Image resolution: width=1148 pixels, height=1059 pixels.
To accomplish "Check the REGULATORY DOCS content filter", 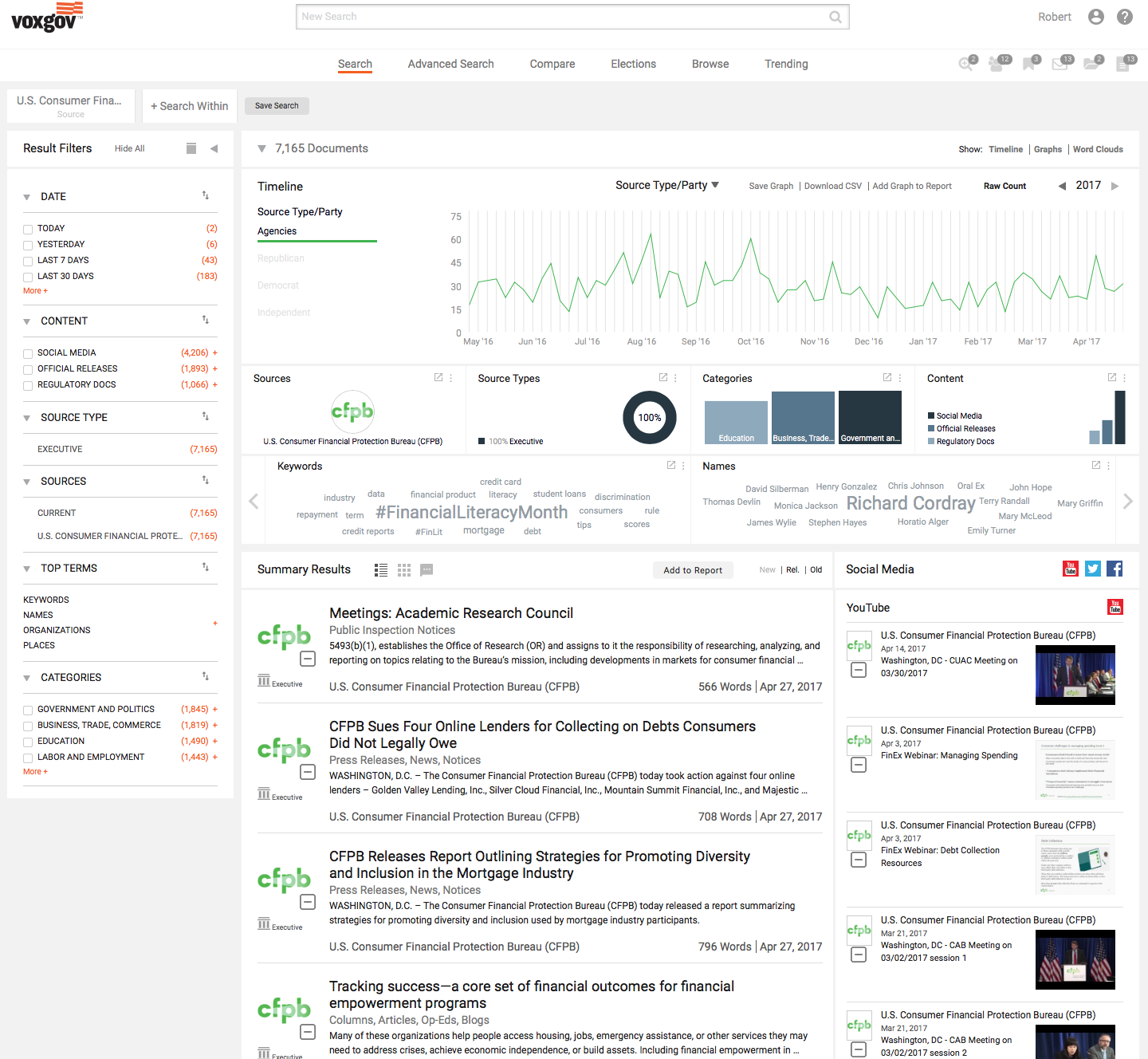I will [x=28, y=386].
